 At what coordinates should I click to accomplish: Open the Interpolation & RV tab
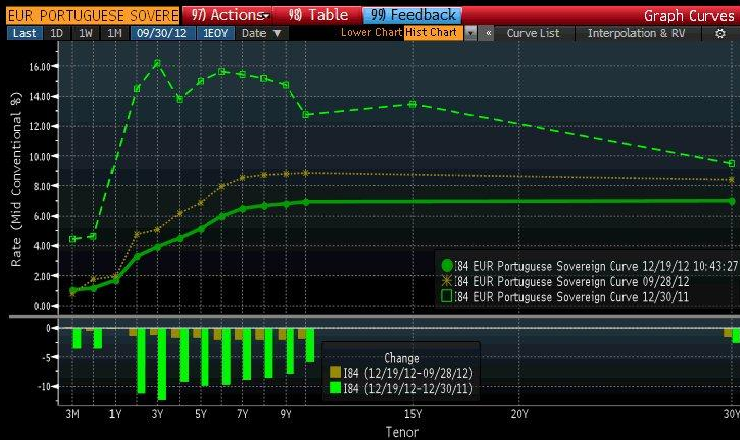(x=636, y=33)
